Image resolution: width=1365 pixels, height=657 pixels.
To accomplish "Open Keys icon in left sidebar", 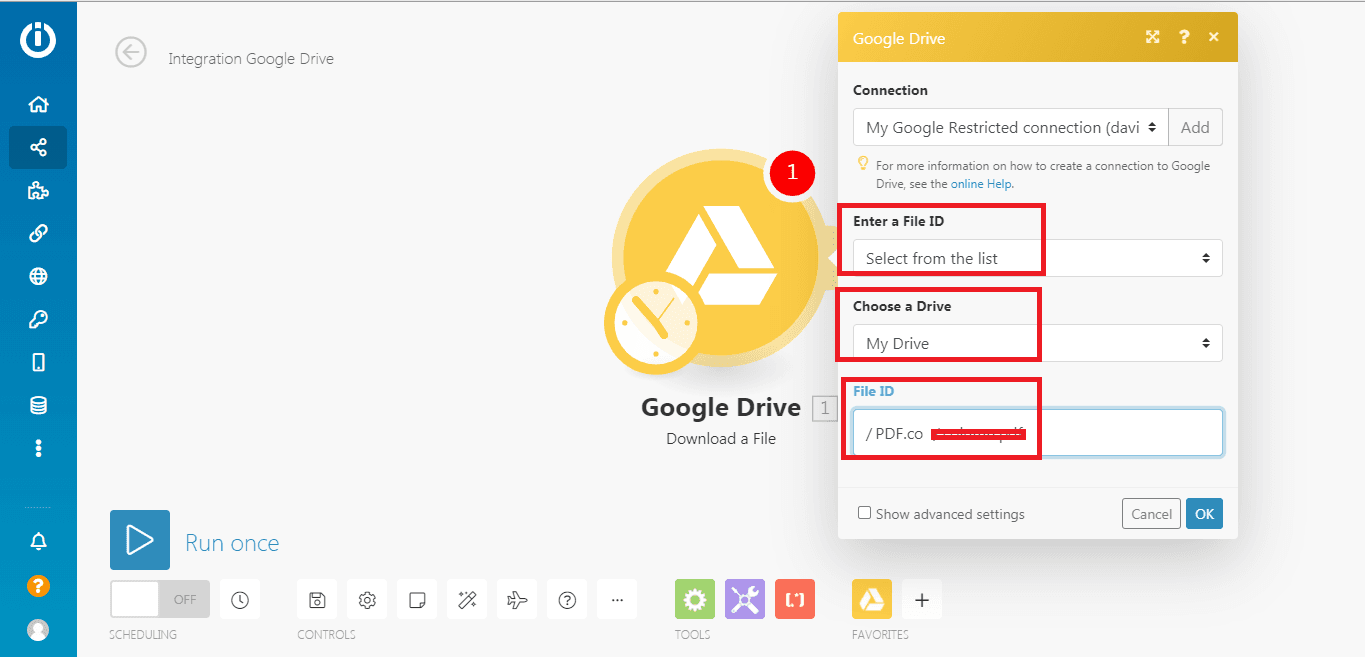I will point(38,320).
